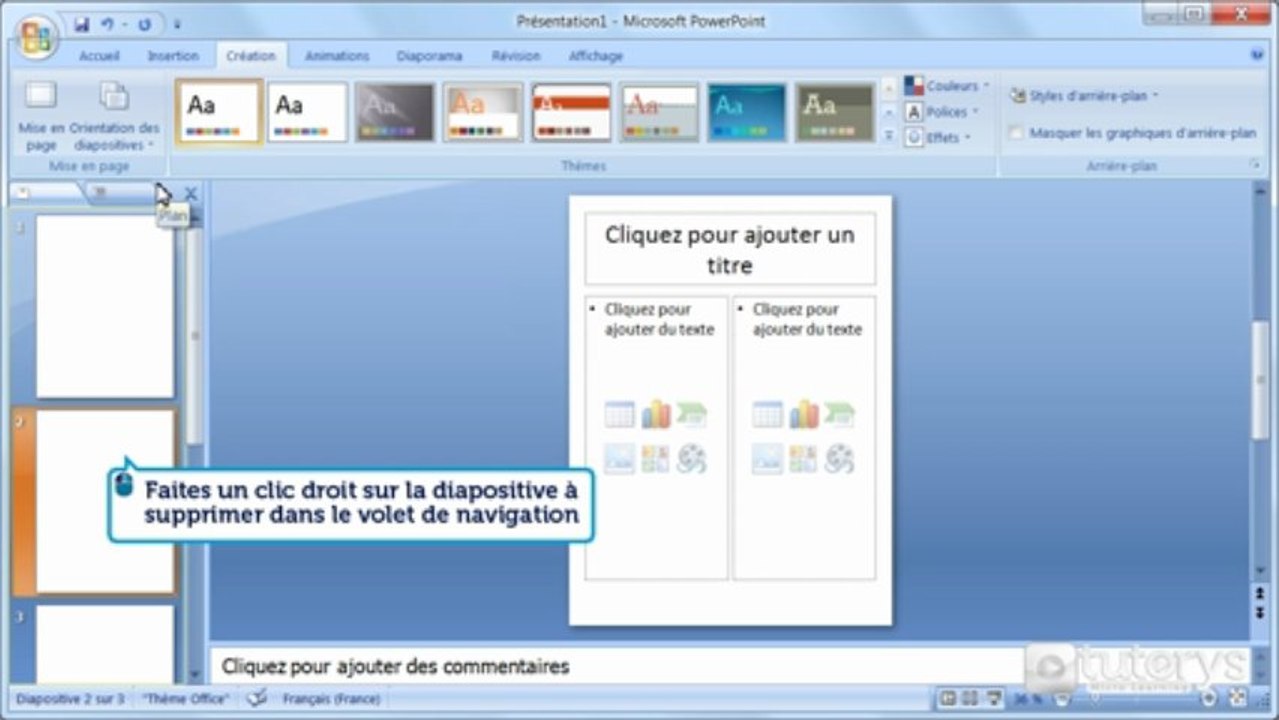Apply the pale green theme thumbnail
The width and height of the screenshot is (1279, 720).
coord(659,112)
